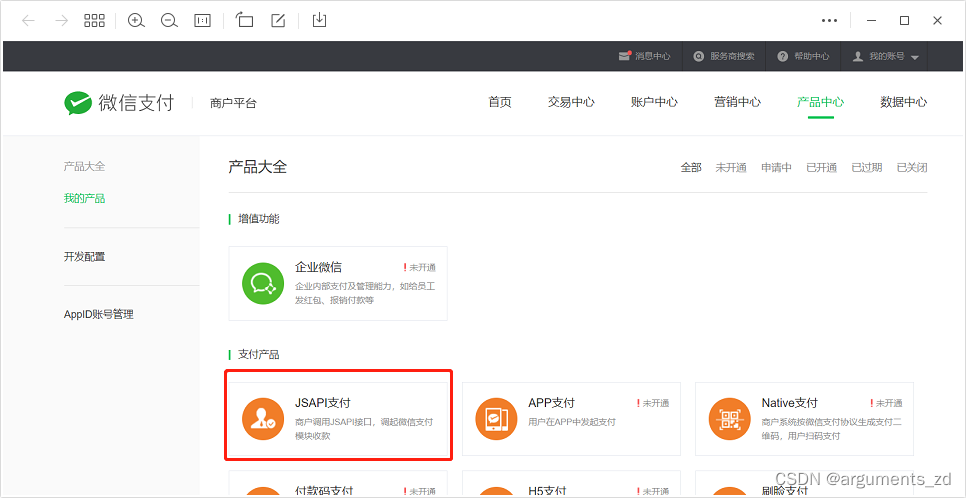Click the 商户平台 label
Image resolution: width=966 pixels, height=498 pixels.
click(233, 104)
